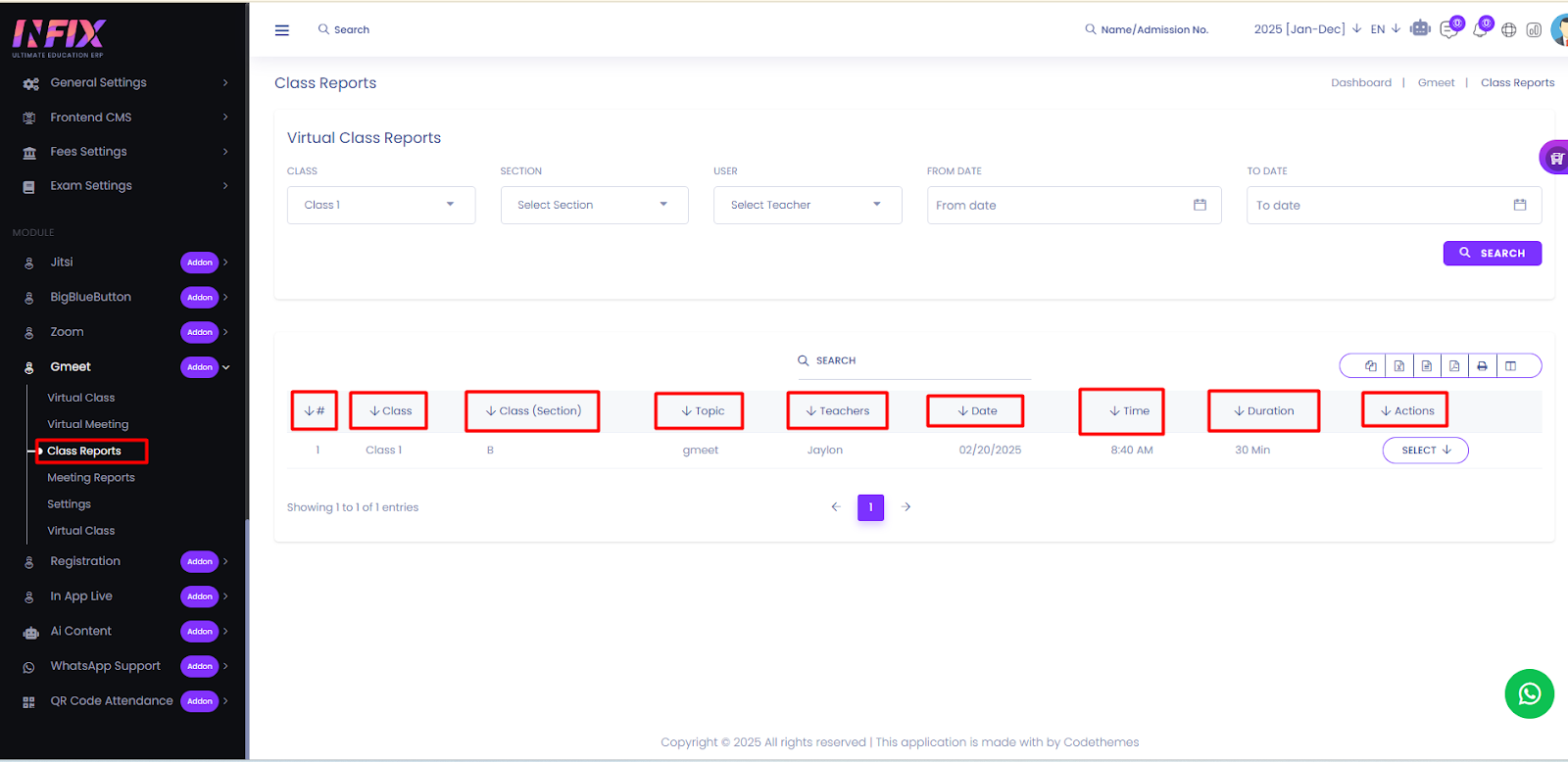Click the To date calendar icon
Image resolution: width=1568 pixels, height=762 pixels.
(x=1520, y=205)
